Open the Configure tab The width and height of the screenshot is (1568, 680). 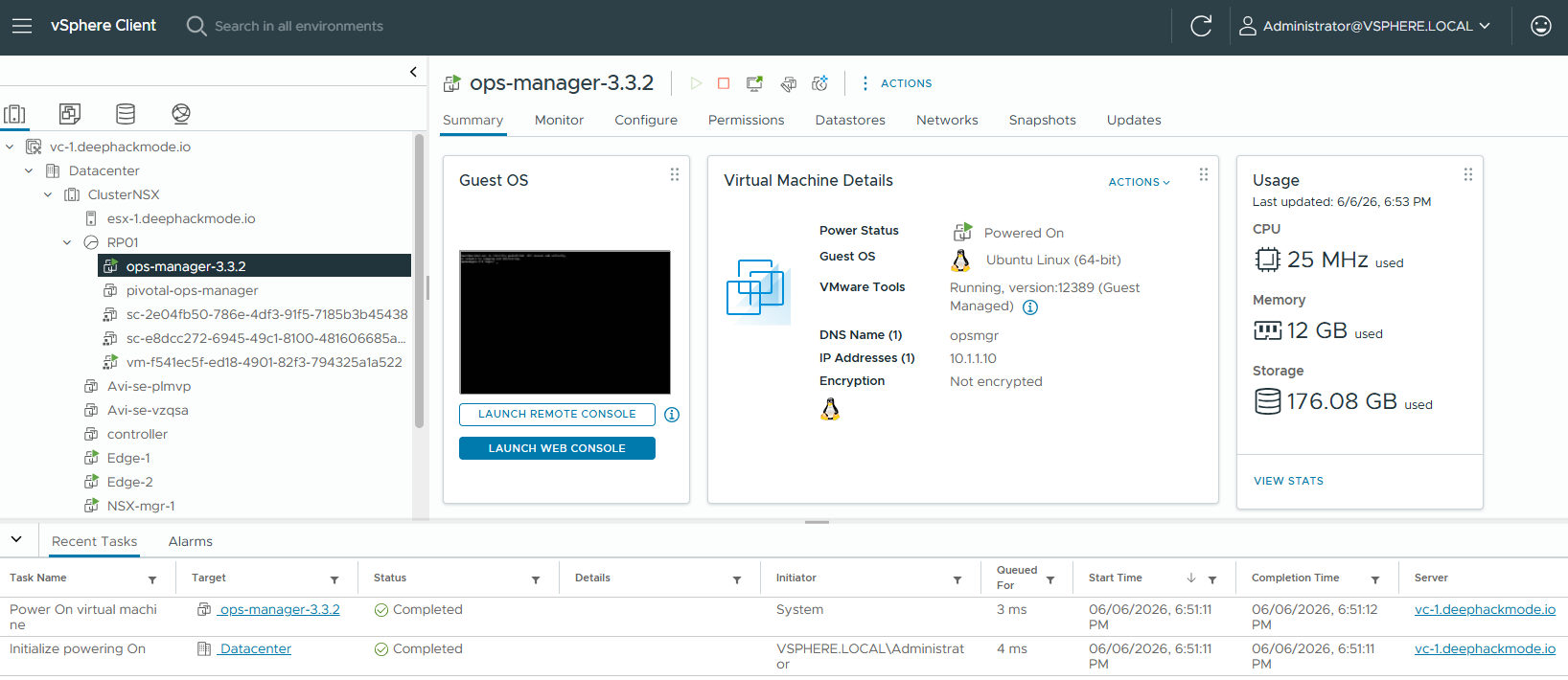[646, 120]
